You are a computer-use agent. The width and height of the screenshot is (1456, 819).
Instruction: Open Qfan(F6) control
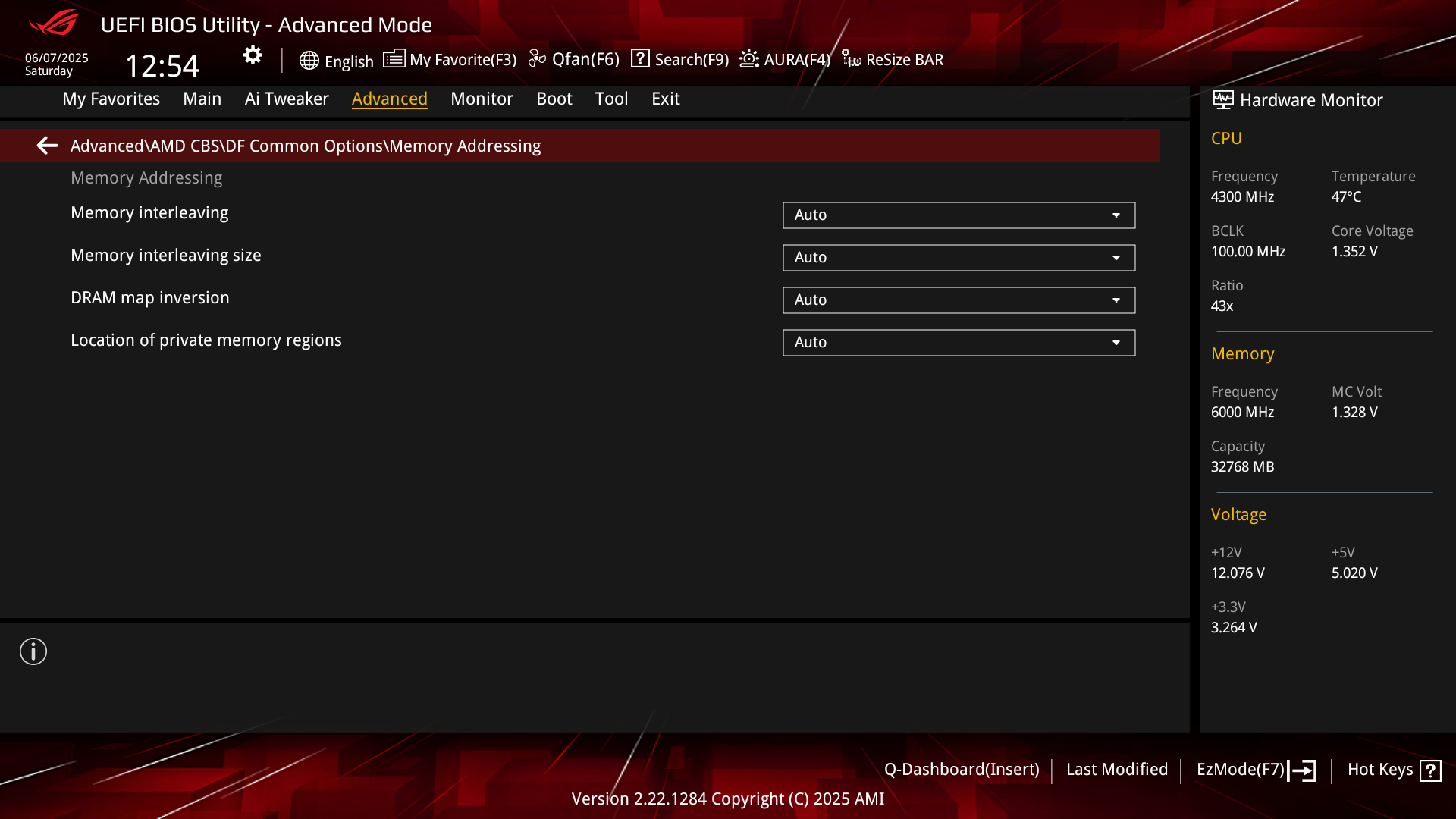pos(585,59)
